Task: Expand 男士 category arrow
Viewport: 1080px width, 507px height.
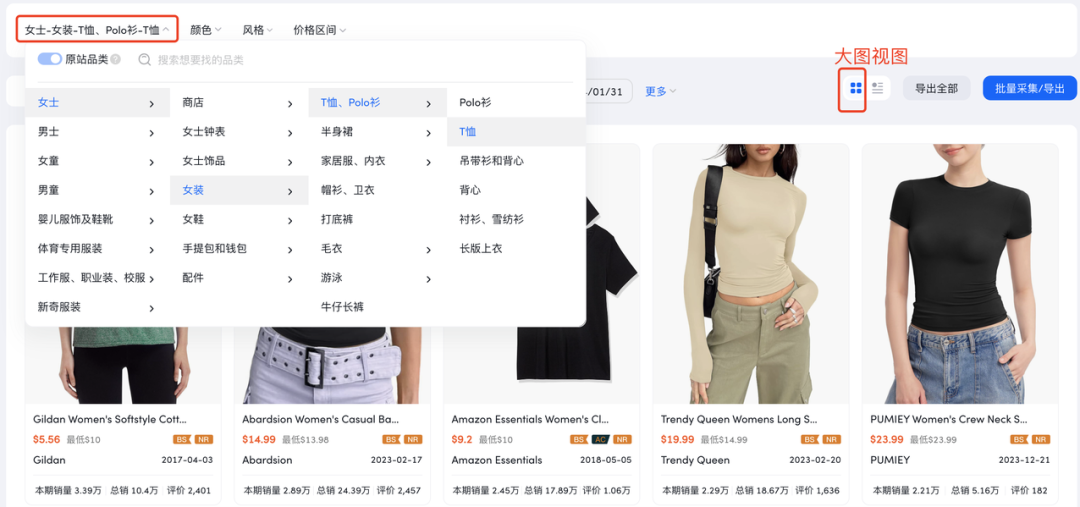Action: coord(152,133)
